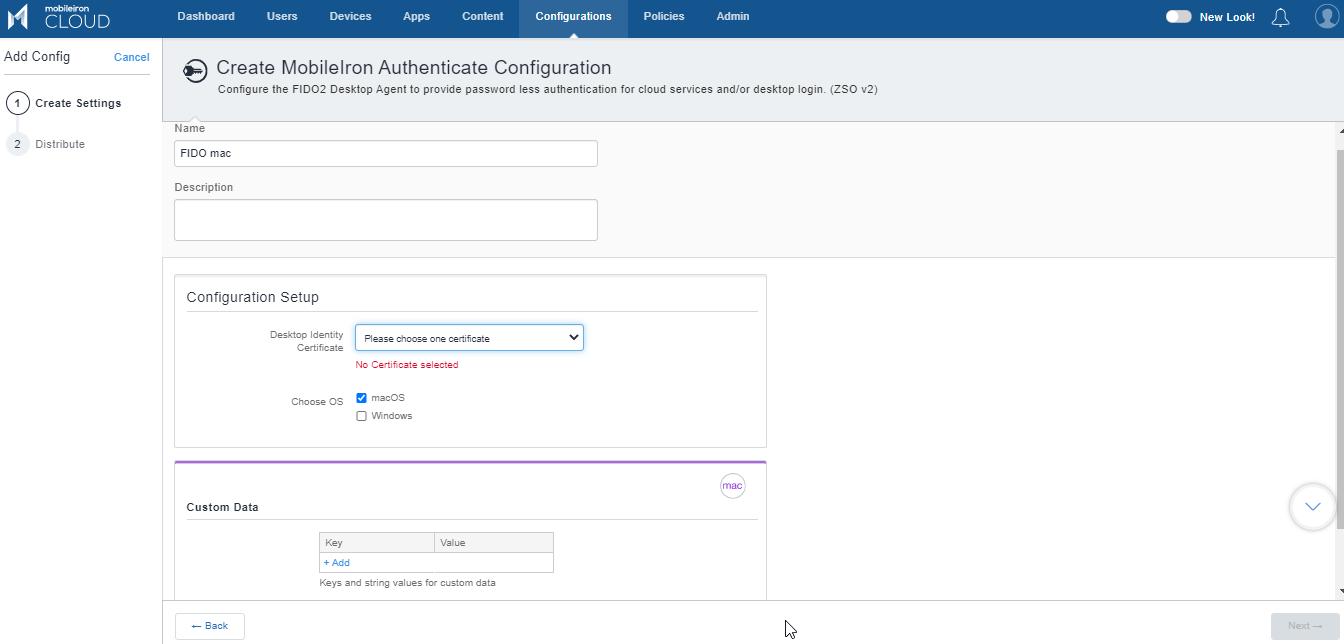
Task: Click the MobileIron Cloud logo
Action: pyautogui.click(x=59, y=17)
